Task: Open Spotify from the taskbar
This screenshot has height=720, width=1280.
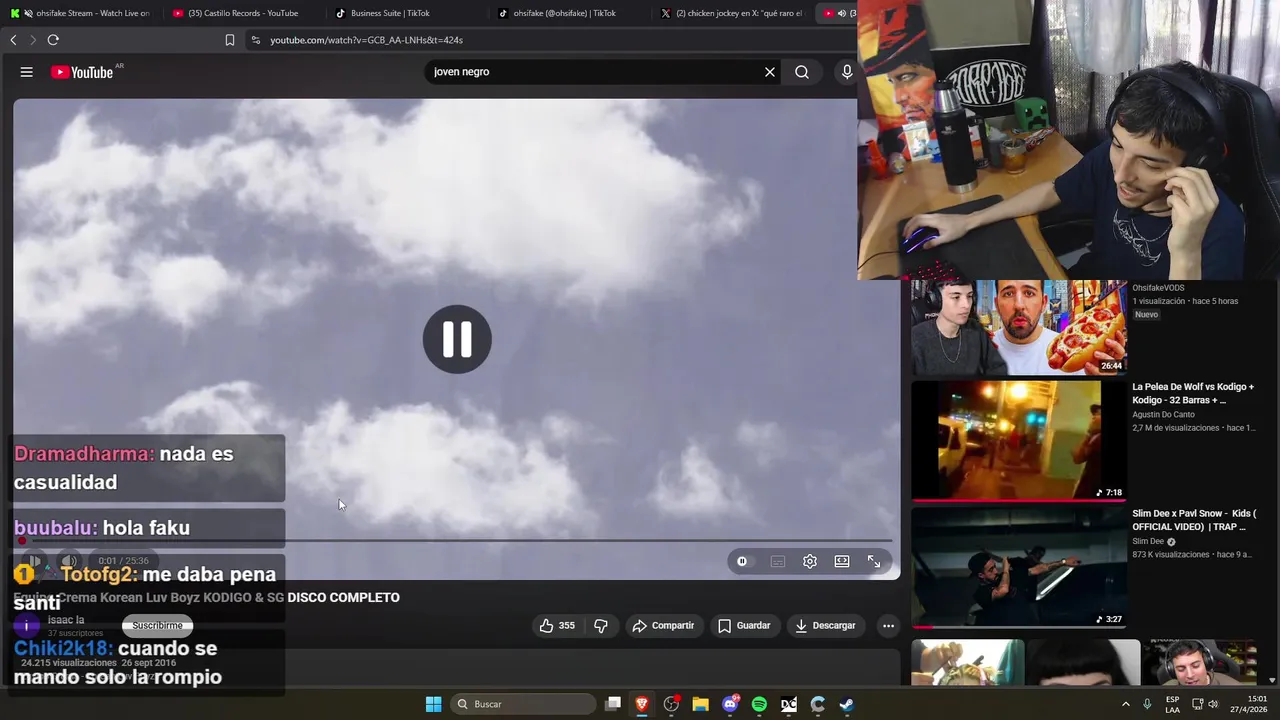Action: pyautogui.click(x=759, y=704)
